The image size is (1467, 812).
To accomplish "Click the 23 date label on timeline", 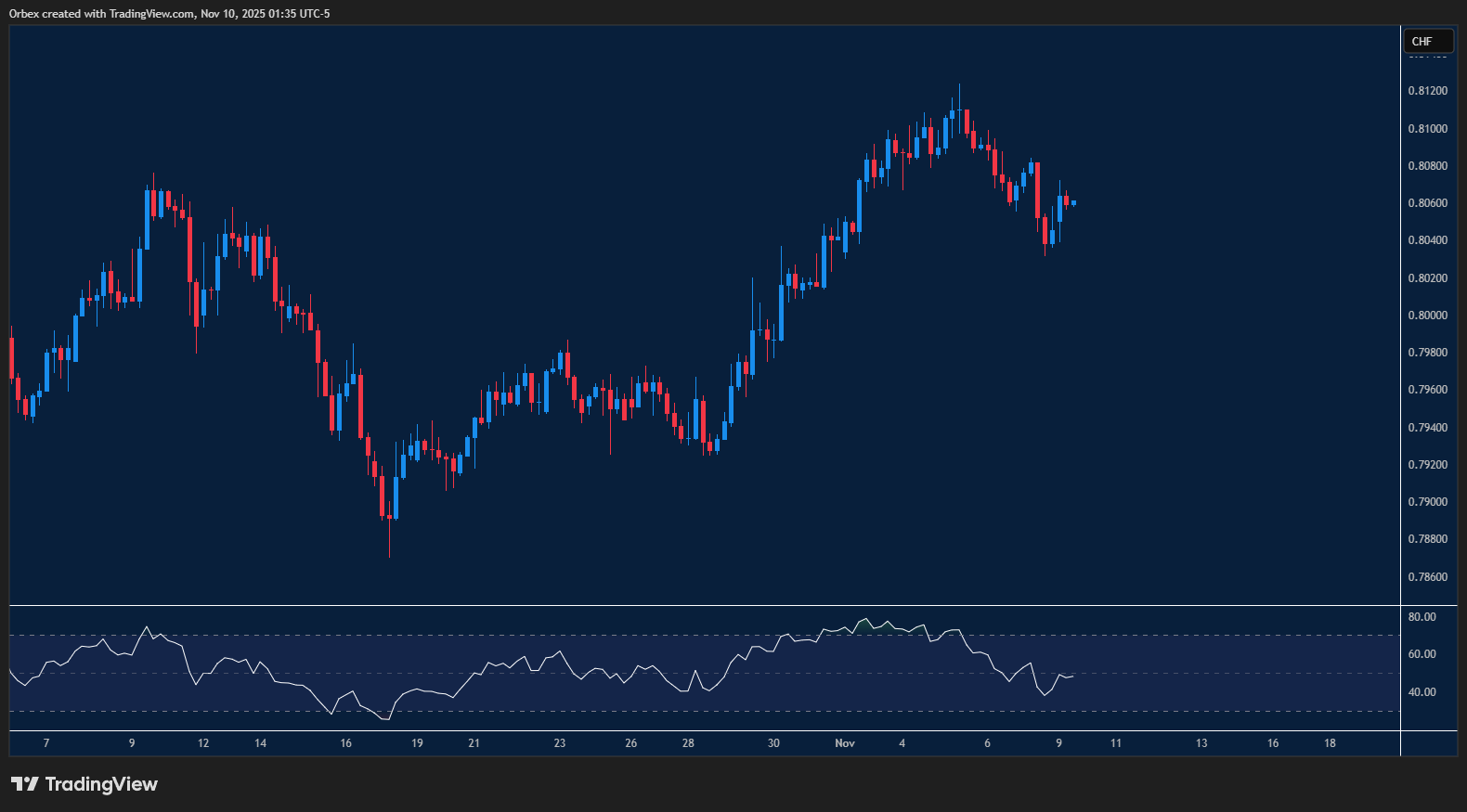I will (559, 743).
